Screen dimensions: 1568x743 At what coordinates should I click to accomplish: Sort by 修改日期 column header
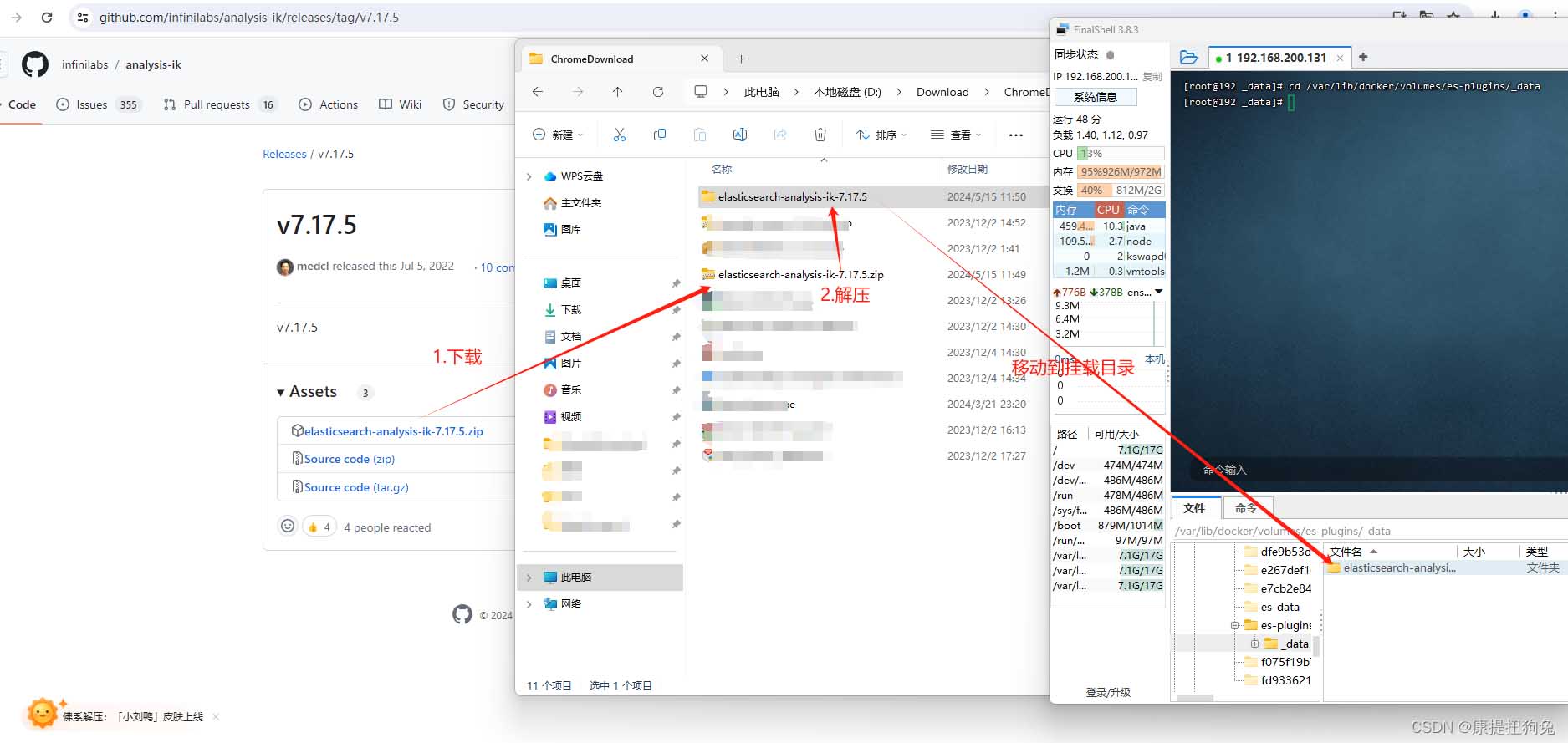point(968,169)
